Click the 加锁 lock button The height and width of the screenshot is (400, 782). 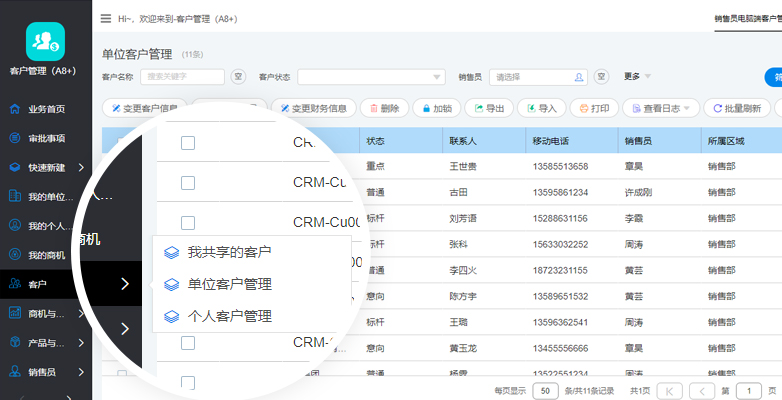tap(438, 108)
